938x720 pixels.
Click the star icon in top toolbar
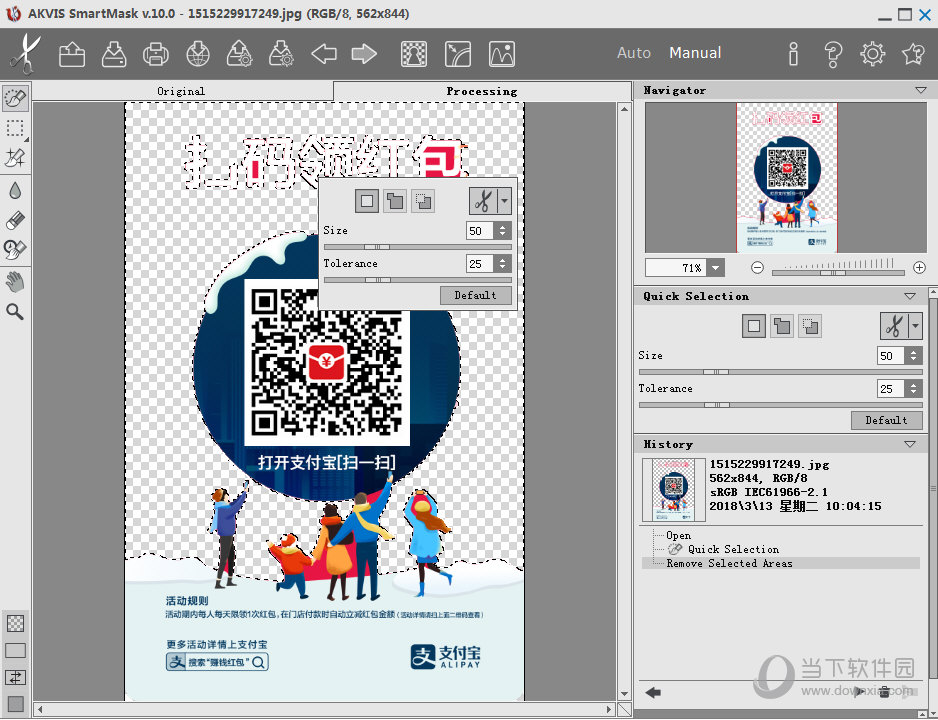(x=913, y=54)
